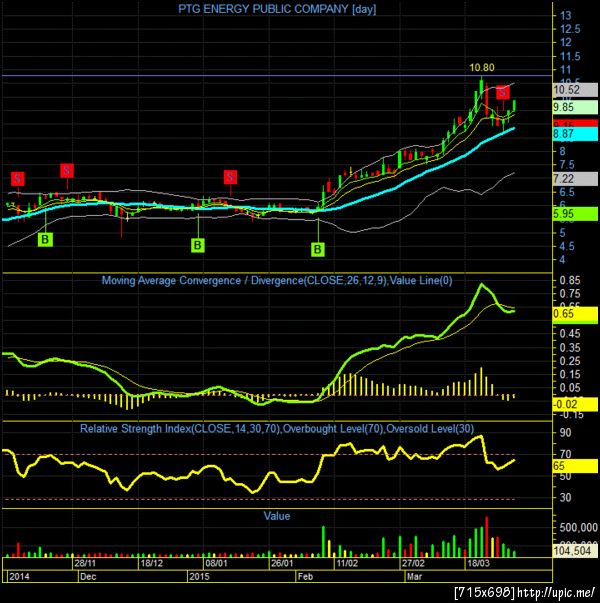The height and width of the screenshot is (603, 600).
Task: Click the S sell marker just before 28/11
Action: 67,170
